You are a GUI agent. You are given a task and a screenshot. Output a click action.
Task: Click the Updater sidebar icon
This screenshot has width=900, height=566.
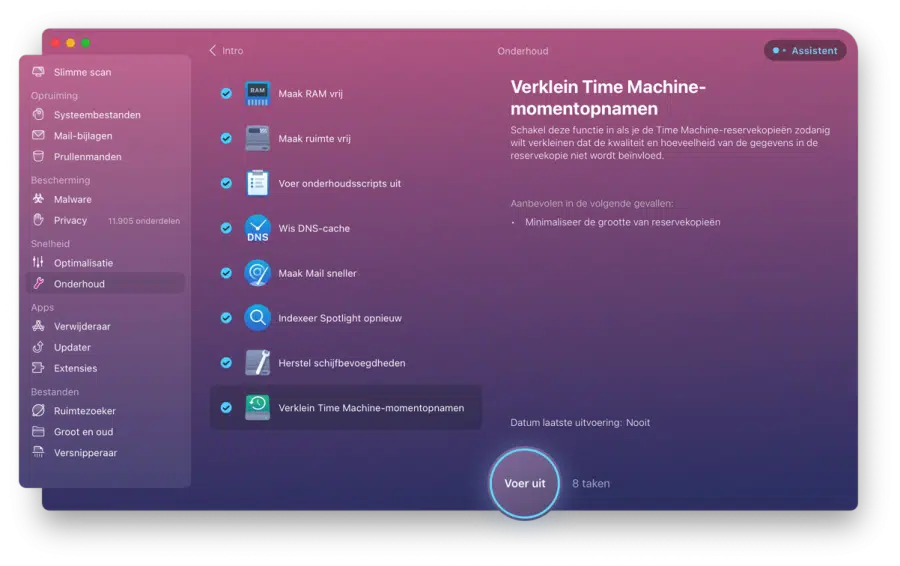coord(38,347)
